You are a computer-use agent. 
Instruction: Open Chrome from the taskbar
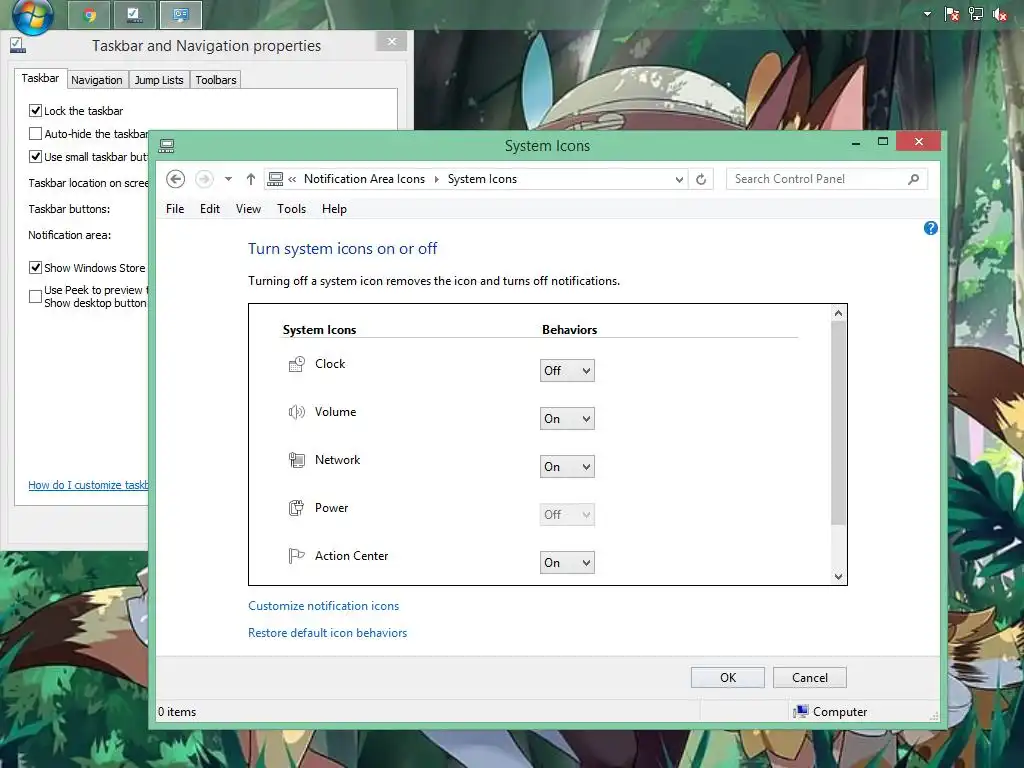90,15
